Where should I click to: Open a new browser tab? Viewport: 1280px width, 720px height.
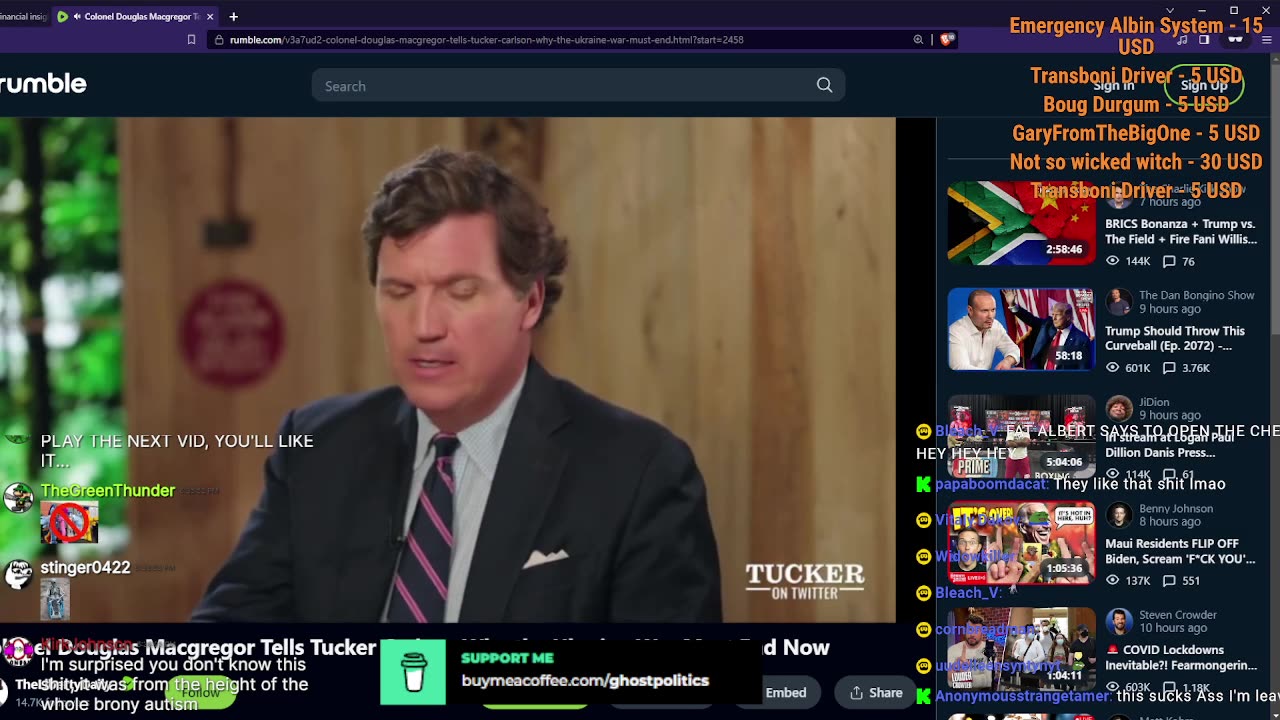coord(233,17)
